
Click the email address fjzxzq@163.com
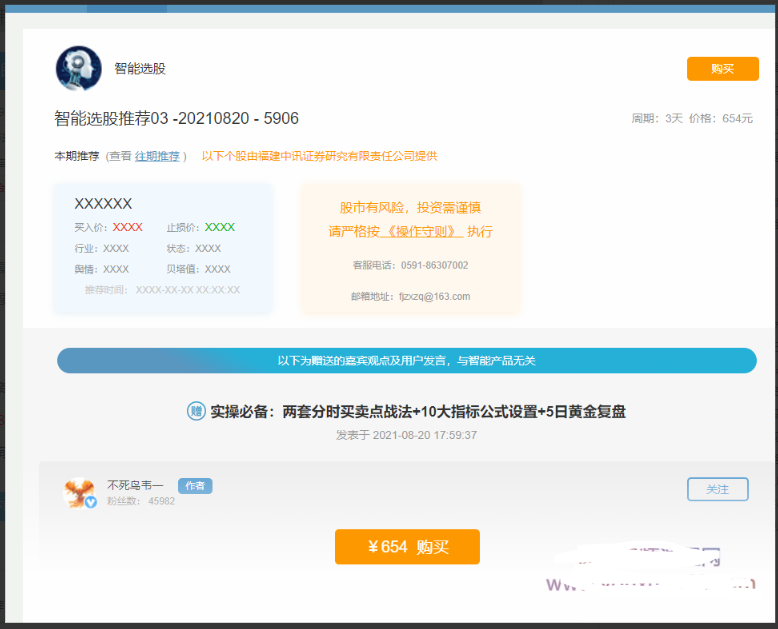point(420,296)
